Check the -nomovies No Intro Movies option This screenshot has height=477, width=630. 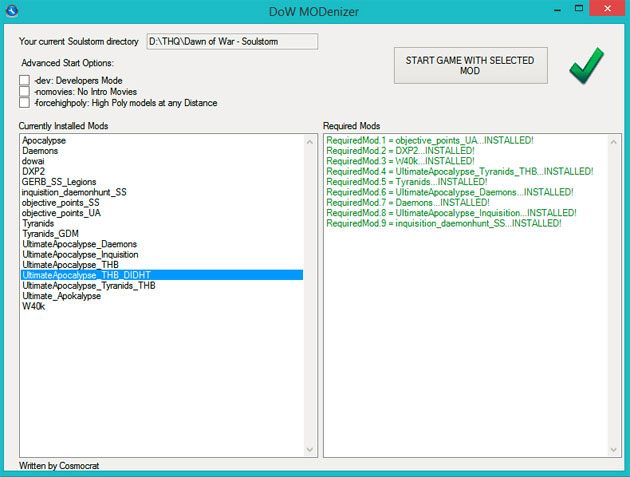[25, 91]
